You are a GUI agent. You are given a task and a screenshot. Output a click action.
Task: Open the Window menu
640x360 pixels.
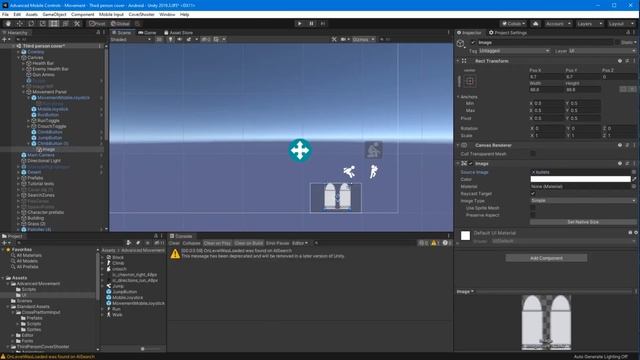[167, 14]
